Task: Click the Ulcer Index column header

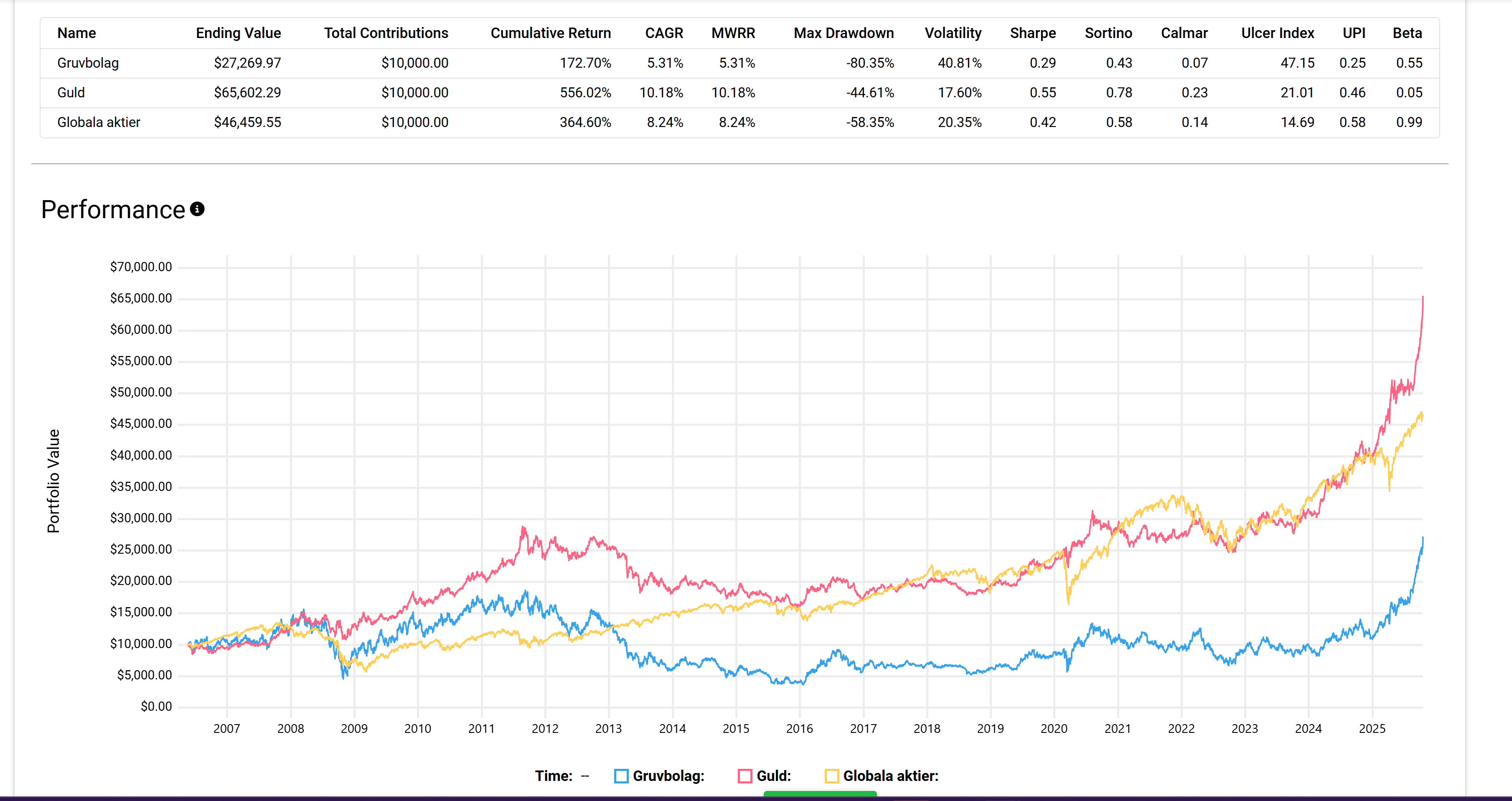Action: [x=1277, y=33]
